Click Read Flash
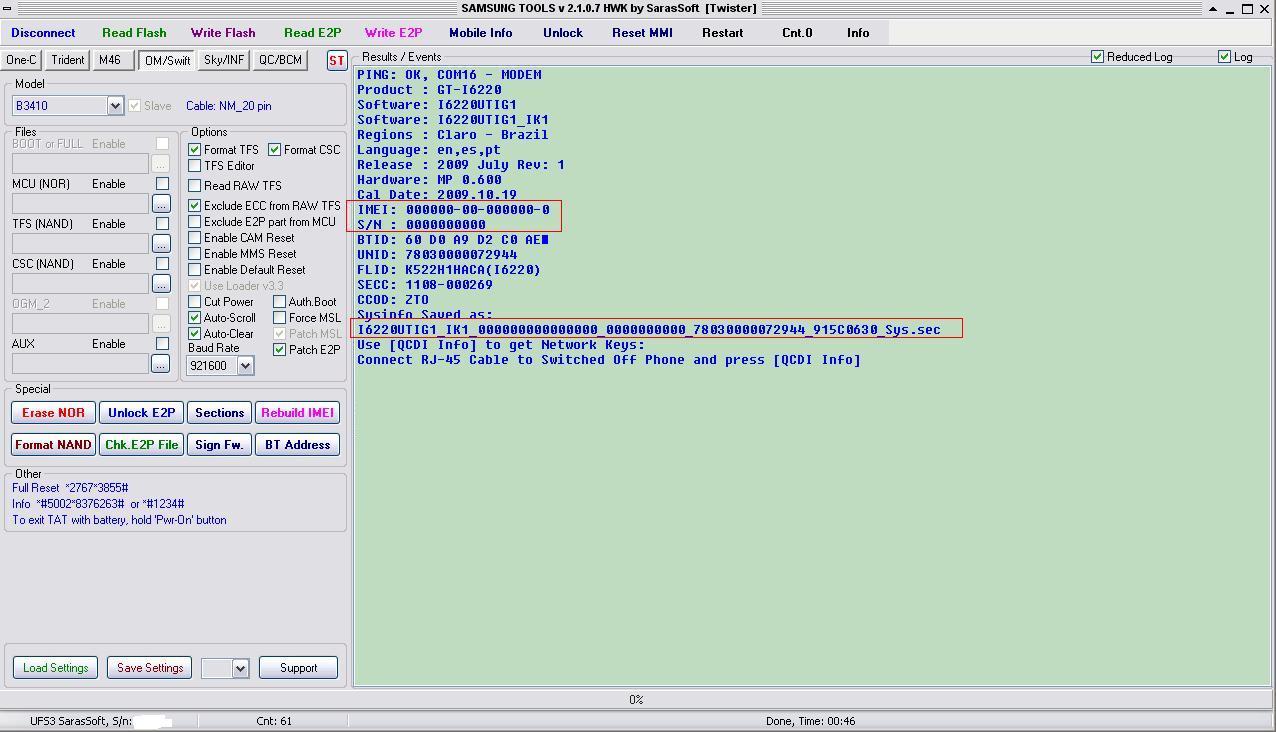The image size is (1276, 732). [x=134, y=33]
